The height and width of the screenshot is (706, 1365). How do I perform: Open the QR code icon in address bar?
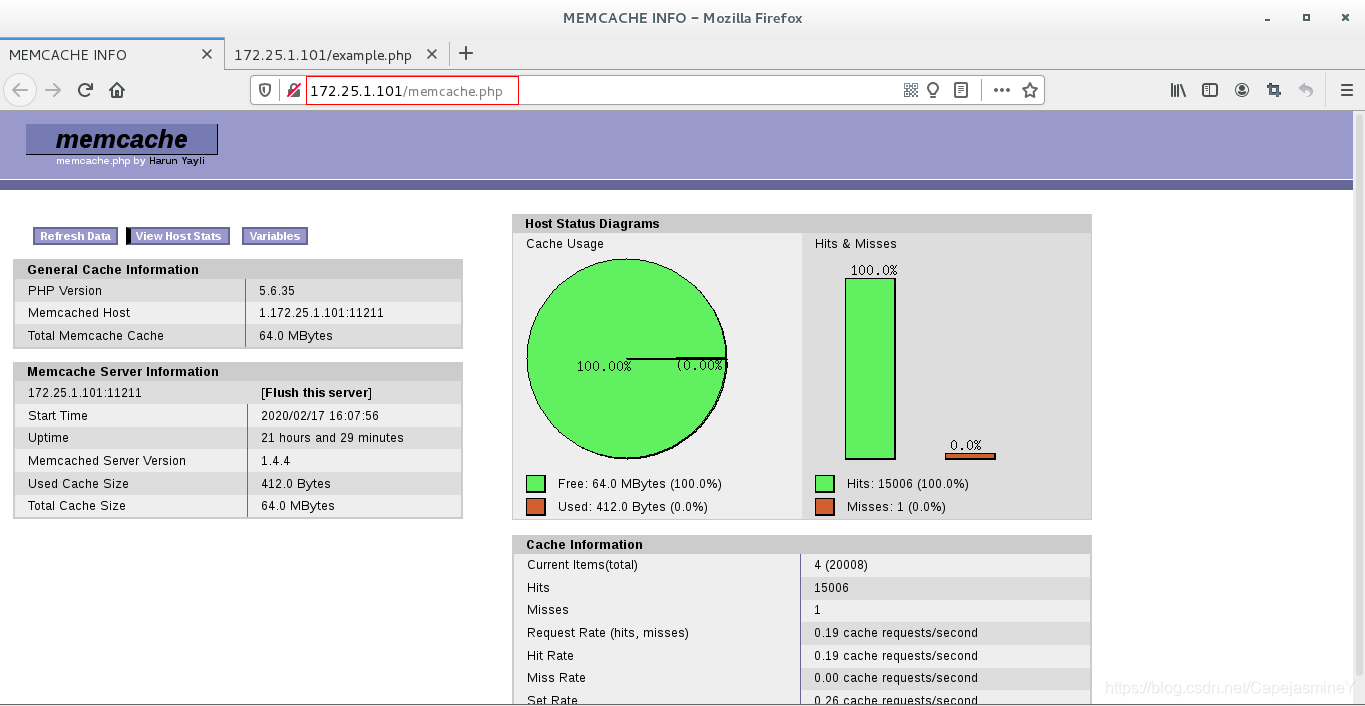(910, 90)
